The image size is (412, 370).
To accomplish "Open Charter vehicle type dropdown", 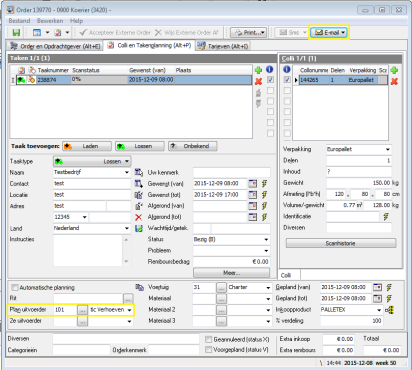I will pos(268,287).
